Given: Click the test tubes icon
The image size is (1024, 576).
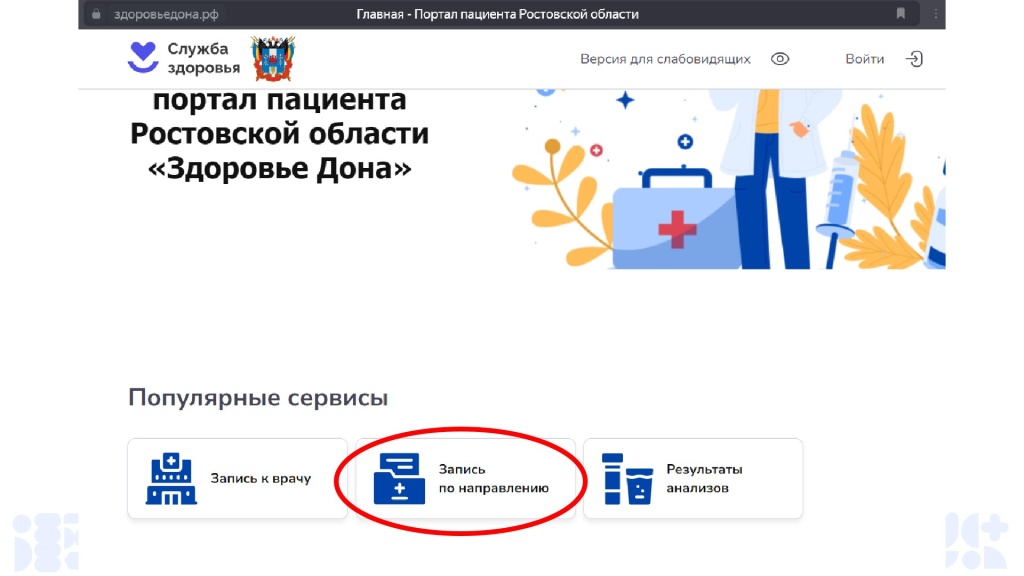Looking at the screenshot, I should pos(627,479).
